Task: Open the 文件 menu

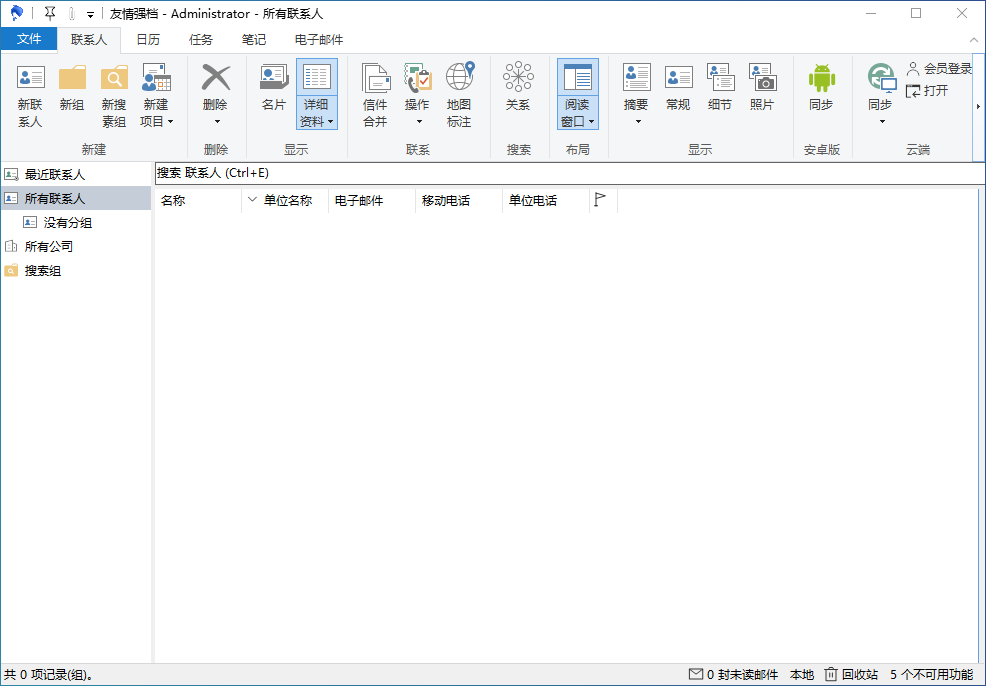Action: (x=29, y=39)
